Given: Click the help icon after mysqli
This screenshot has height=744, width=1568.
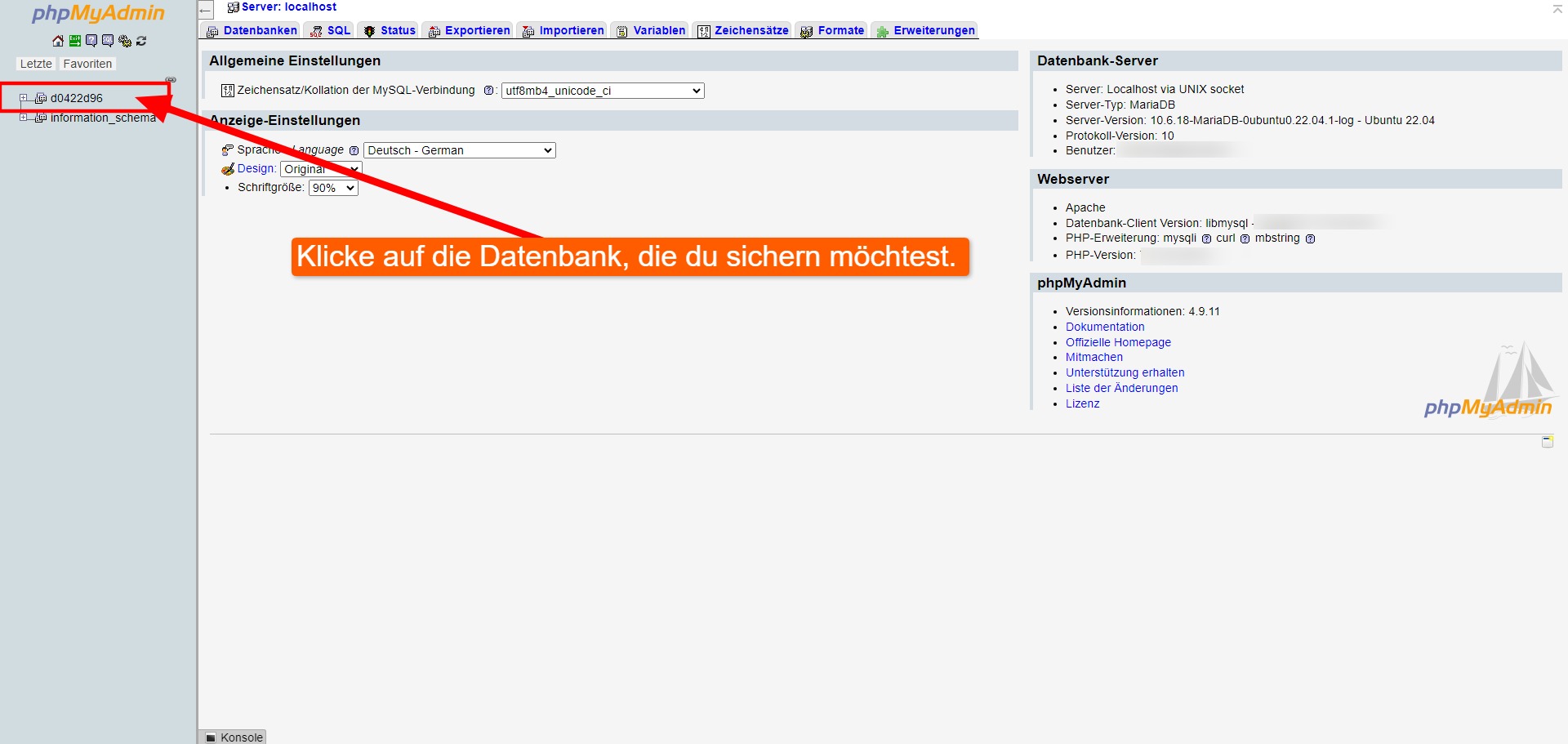Looking at the screenshot, I should click(1206, 238).
